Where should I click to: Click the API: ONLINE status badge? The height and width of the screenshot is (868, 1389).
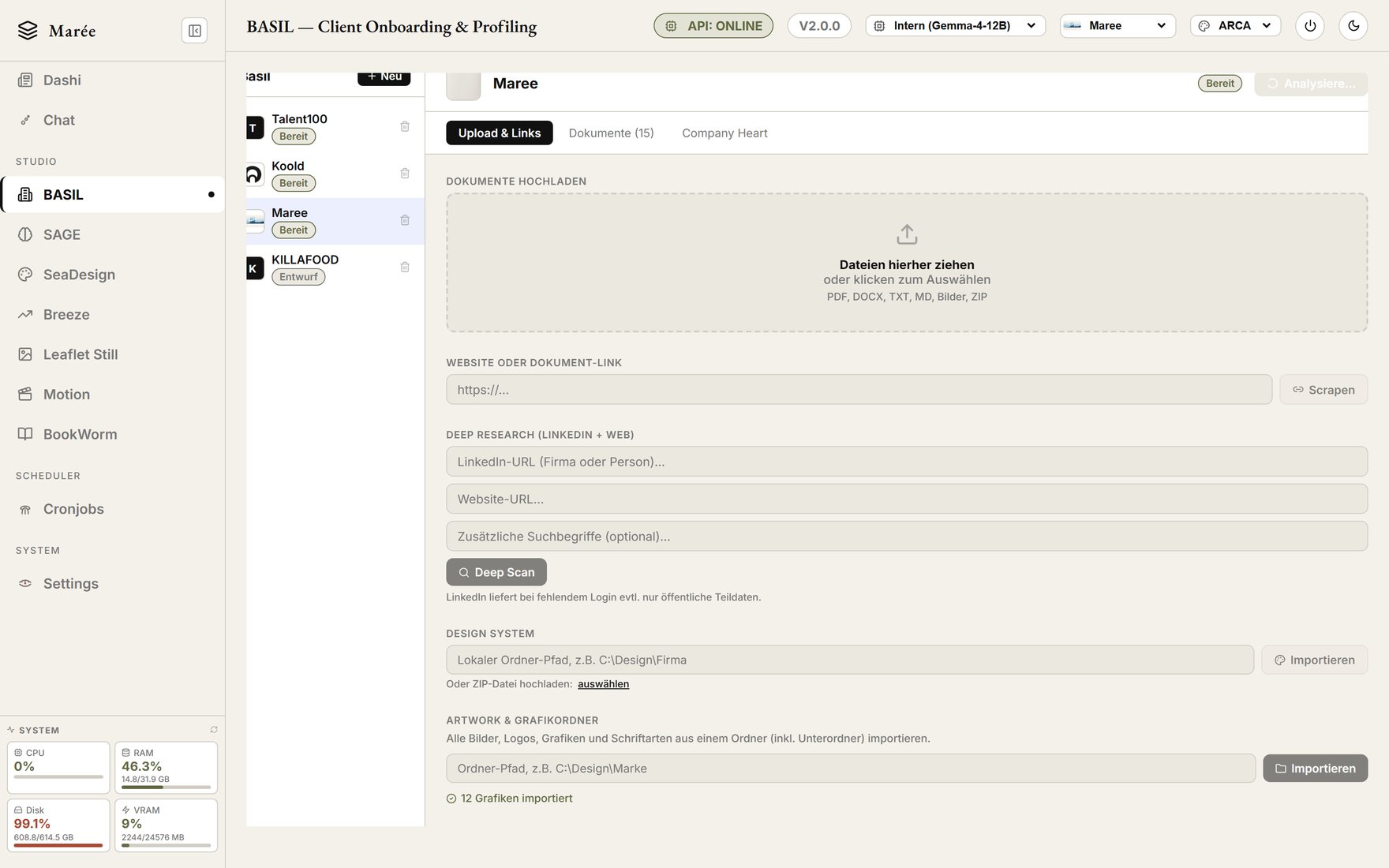[713, 26]
